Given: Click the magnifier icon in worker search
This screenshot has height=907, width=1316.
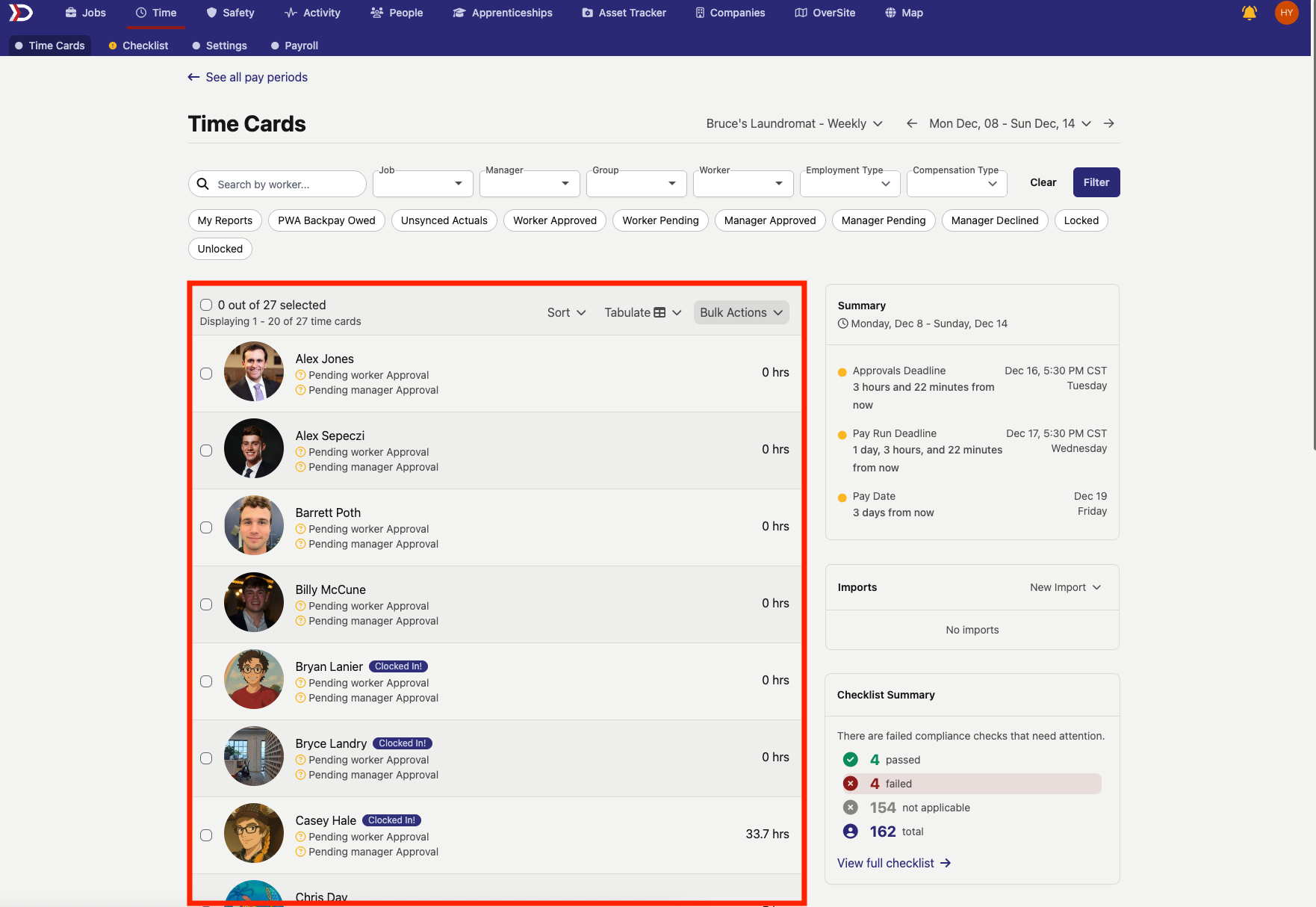Looking at the screenshot, I should [x=202, y=184].
